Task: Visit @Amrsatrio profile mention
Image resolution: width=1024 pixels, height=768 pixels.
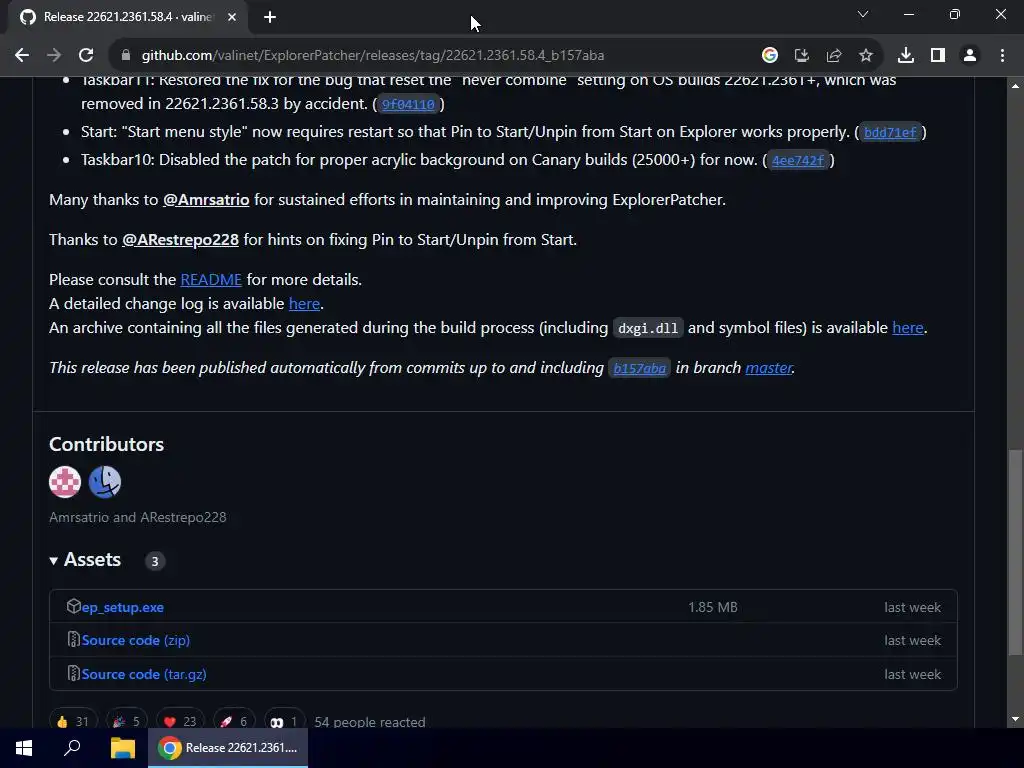Action: point(206,200)
